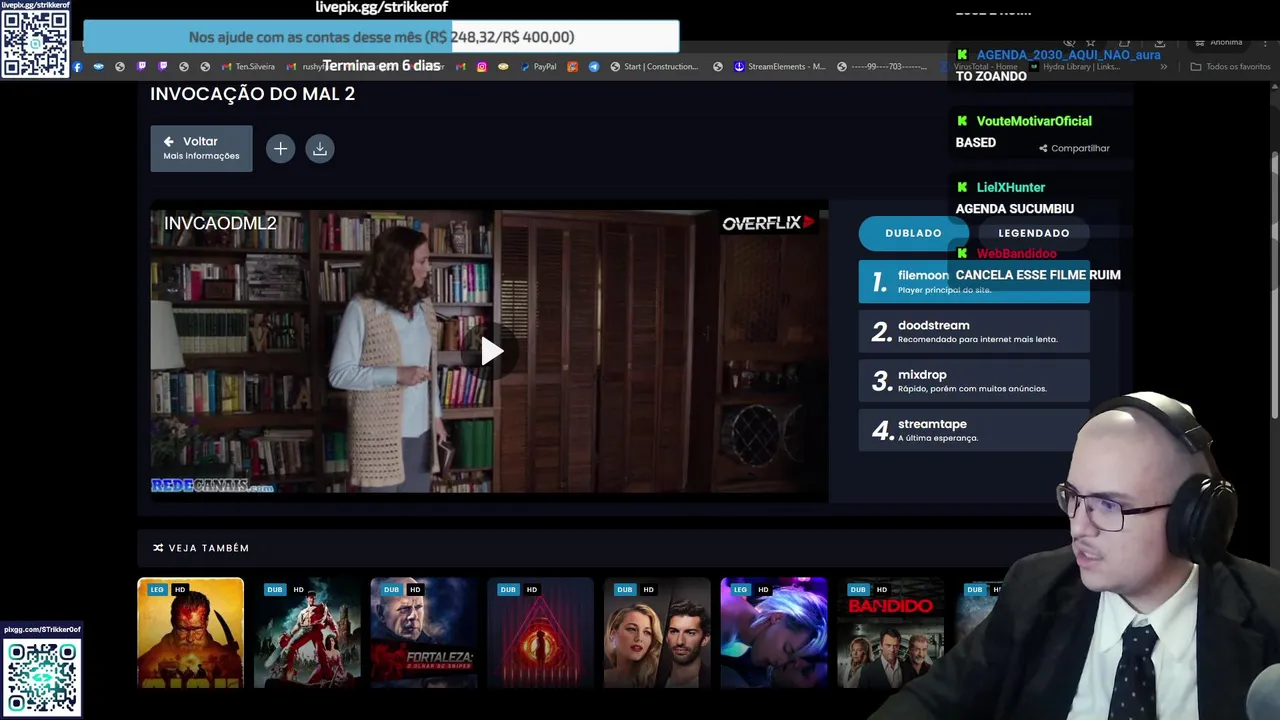Click the donation goal progress bar
The height and width of the screenshot is (720, 1280).
(381, 37)
